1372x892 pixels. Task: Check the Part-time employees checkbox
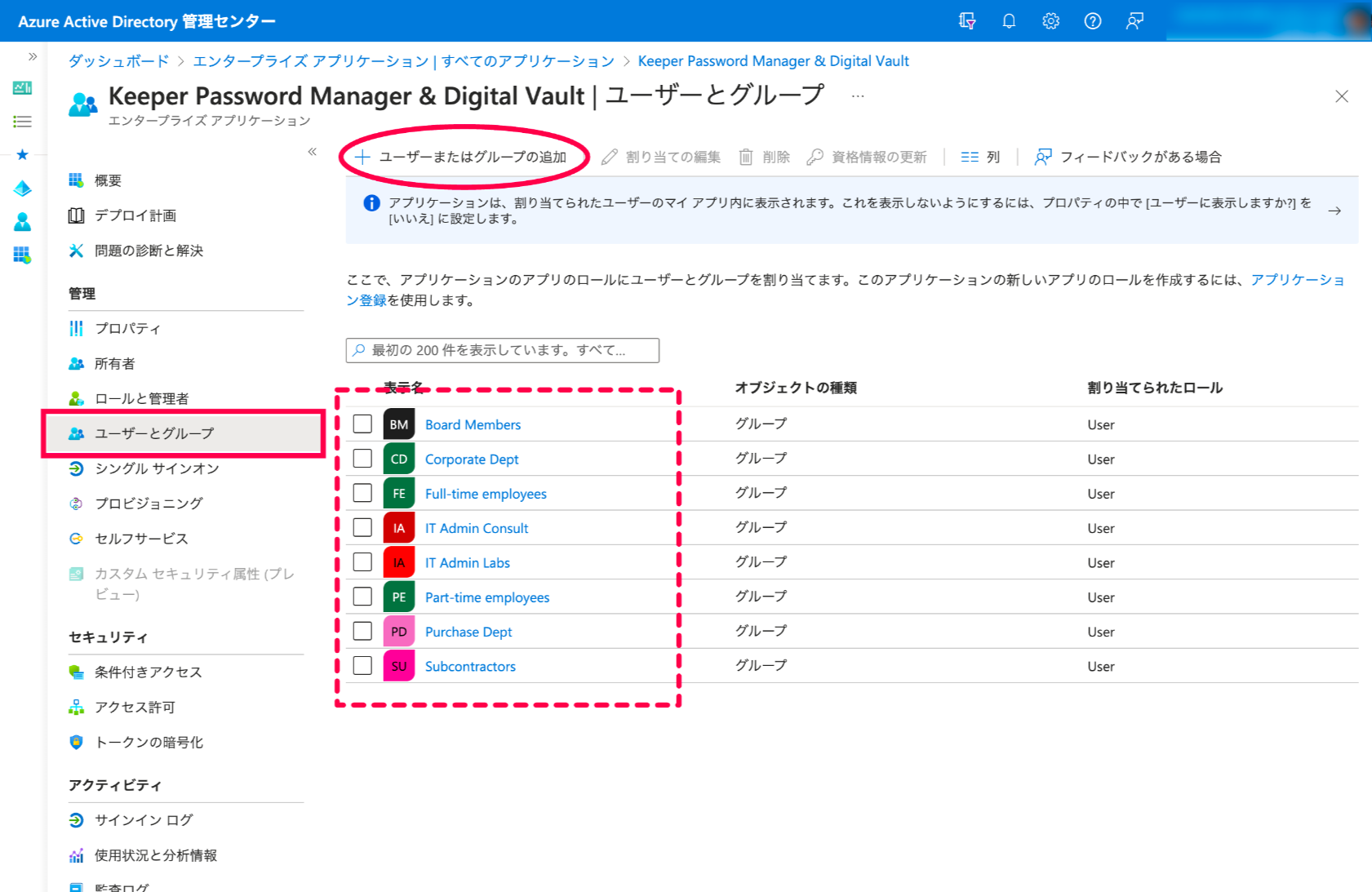pos(362,597)
